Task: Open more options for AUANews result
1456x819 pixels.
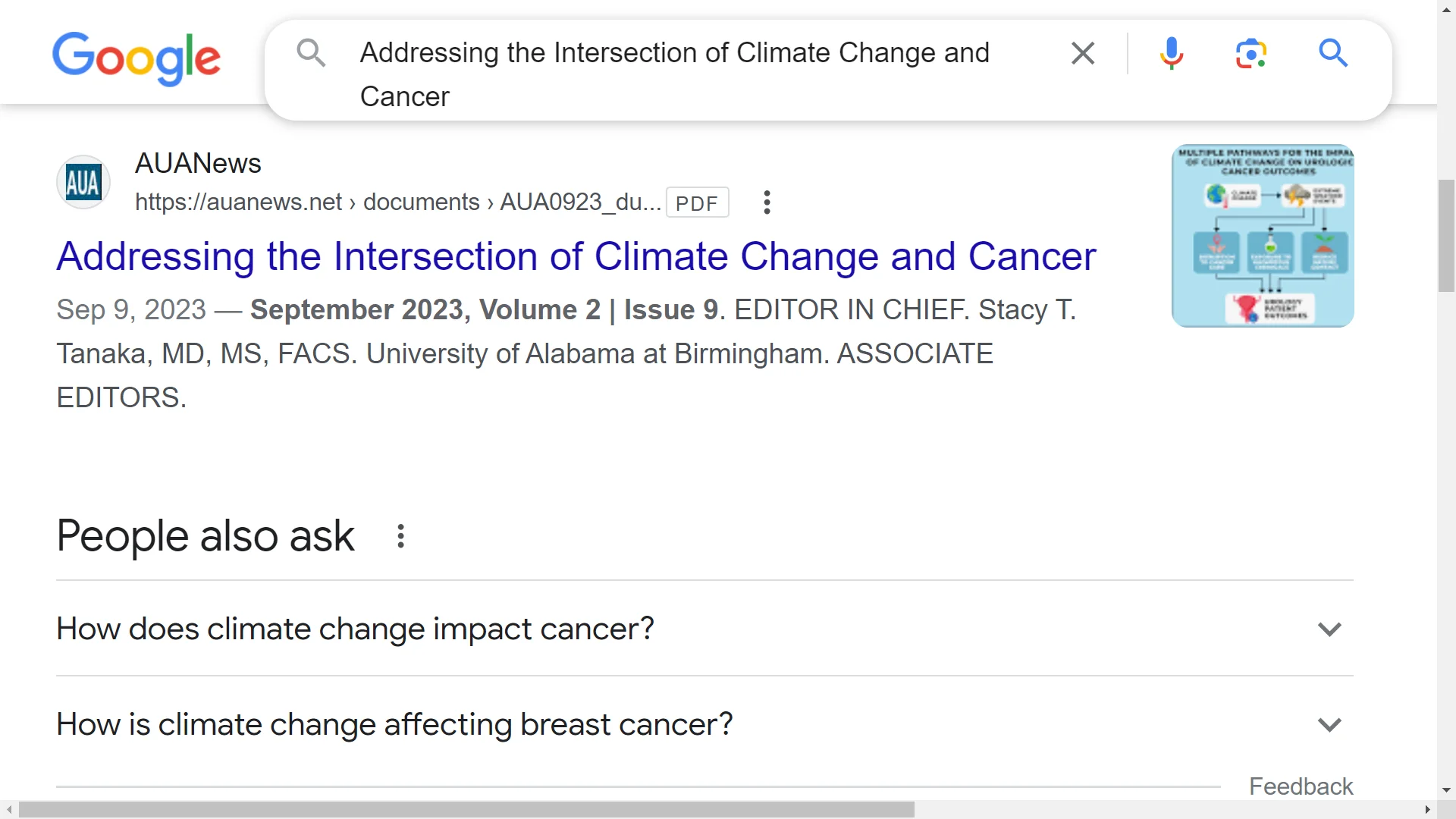Action: point(767,202)
